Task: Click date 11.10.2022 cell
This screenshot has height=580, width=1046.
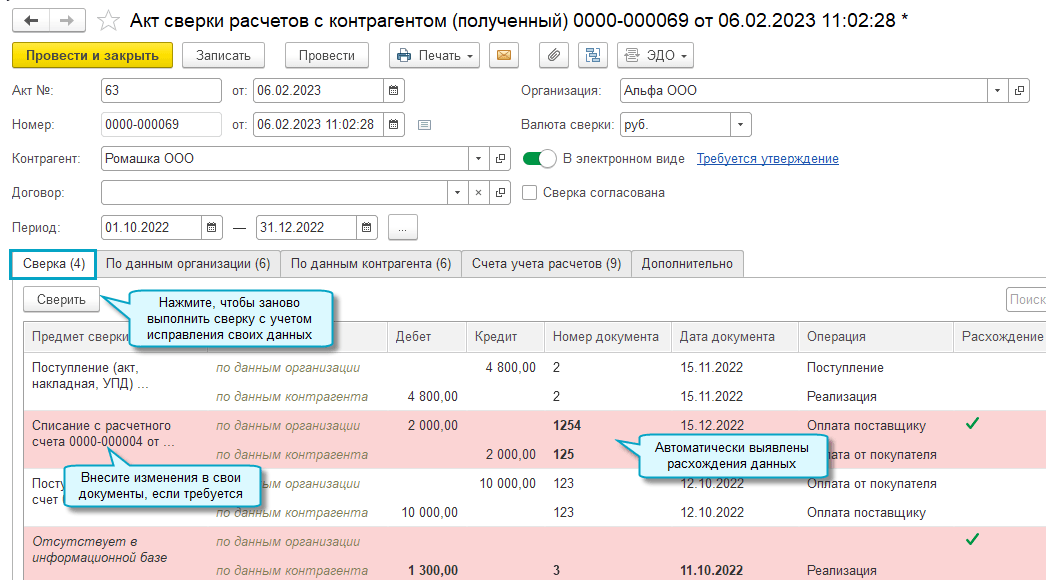Action: [x=711, y=571]
